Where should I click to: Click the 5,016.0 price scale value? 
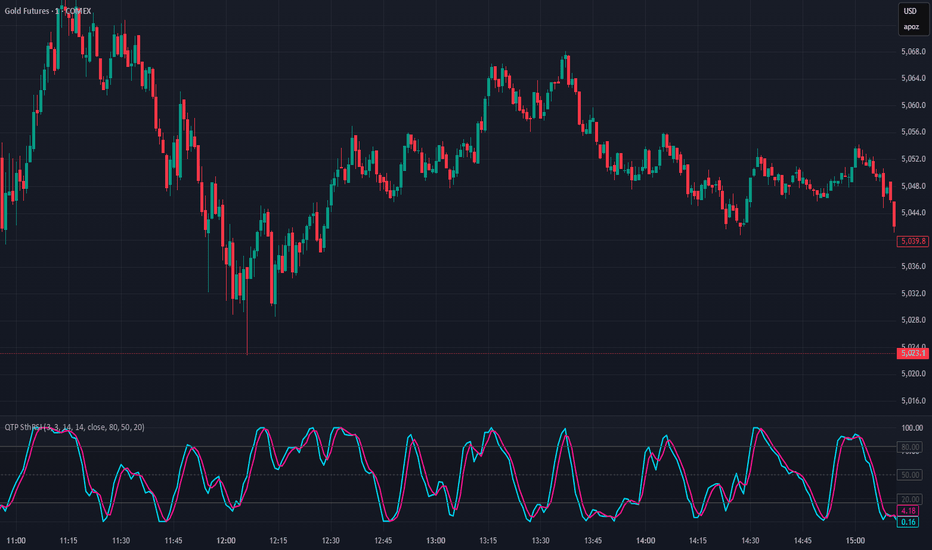click(913, 401)
